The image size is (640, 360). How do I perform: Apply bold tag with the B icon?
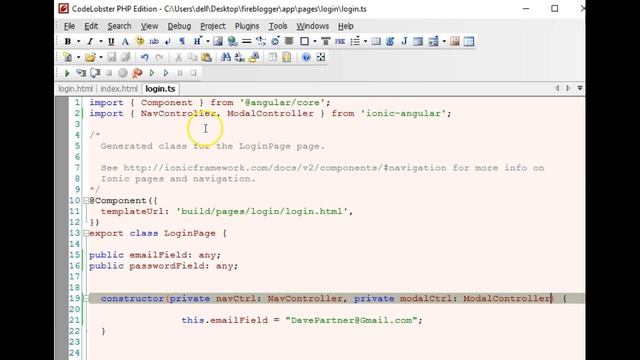68,41
